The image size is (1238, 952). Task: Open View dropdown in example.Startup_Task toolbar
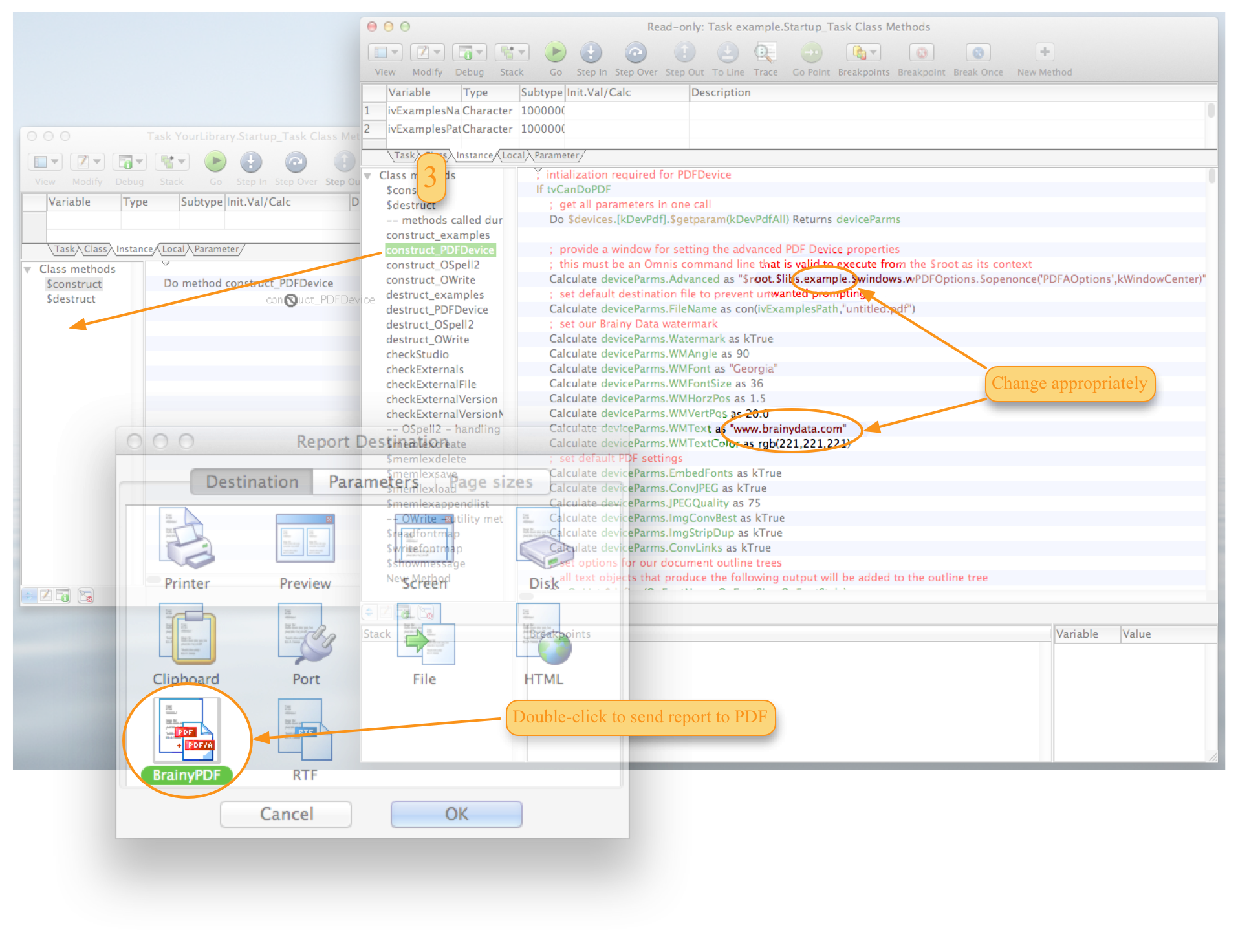pos(385,52)
